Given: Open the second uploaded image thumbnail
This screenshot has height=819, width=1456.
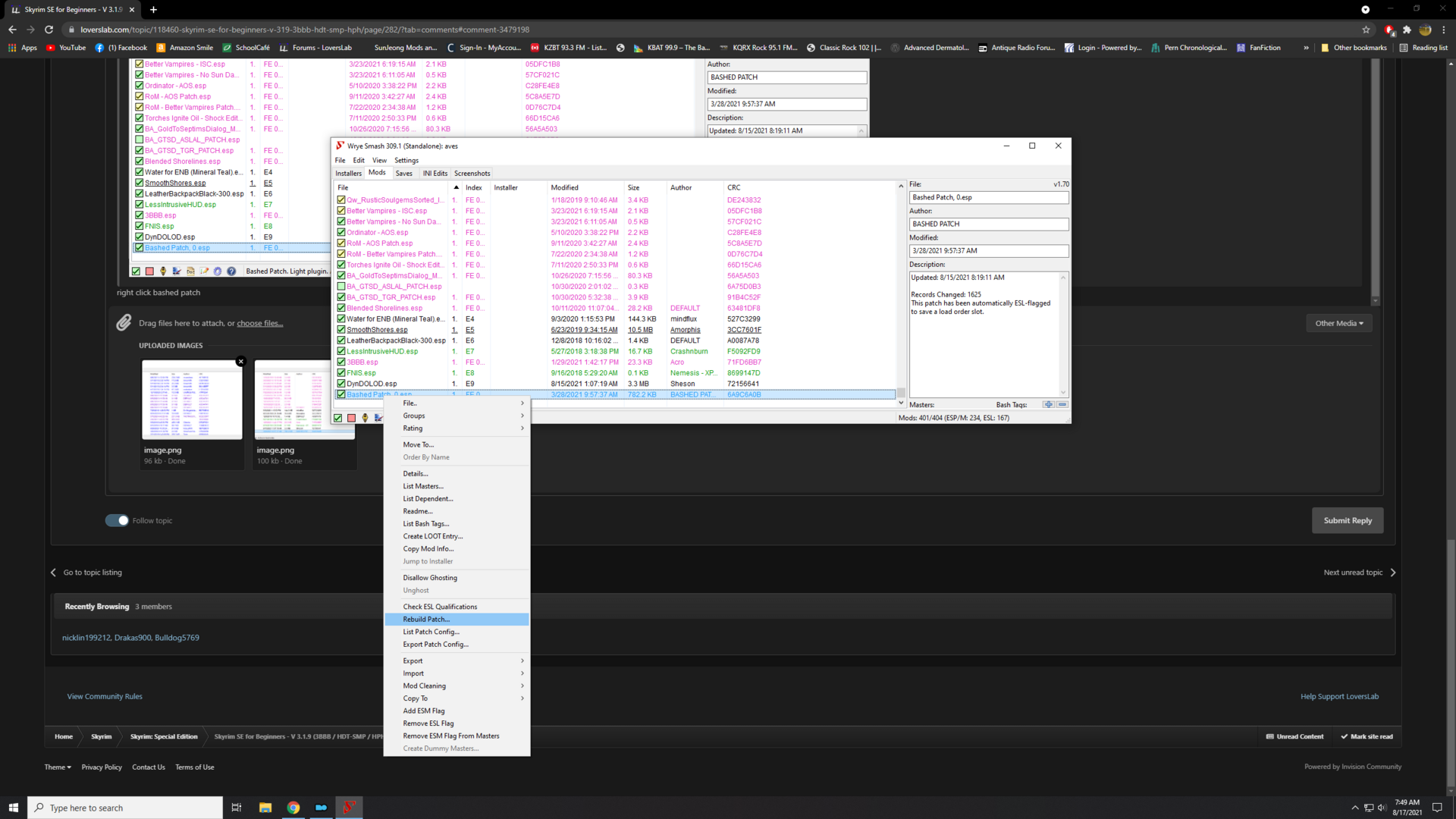Looking at the screenshot, I should [x=304, y=400].
